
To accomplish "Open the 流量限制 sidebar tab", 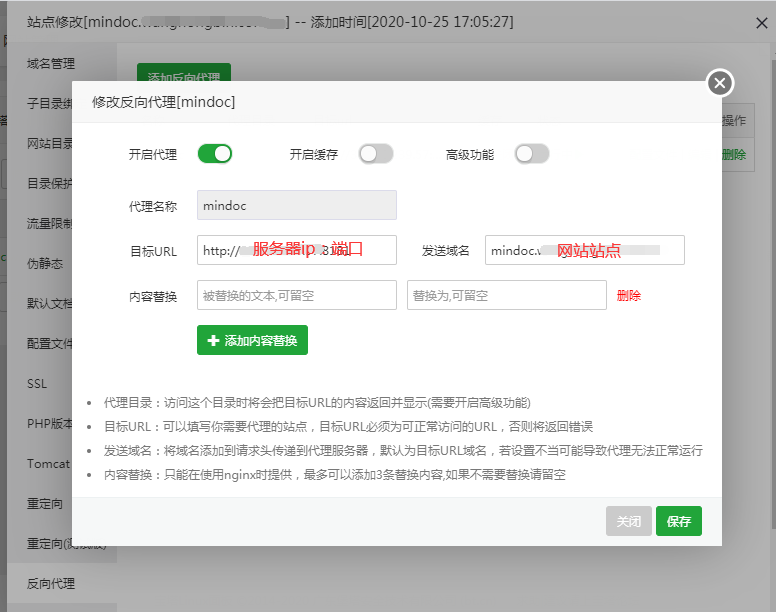I will pyautogui.click(x=49, y=224).
